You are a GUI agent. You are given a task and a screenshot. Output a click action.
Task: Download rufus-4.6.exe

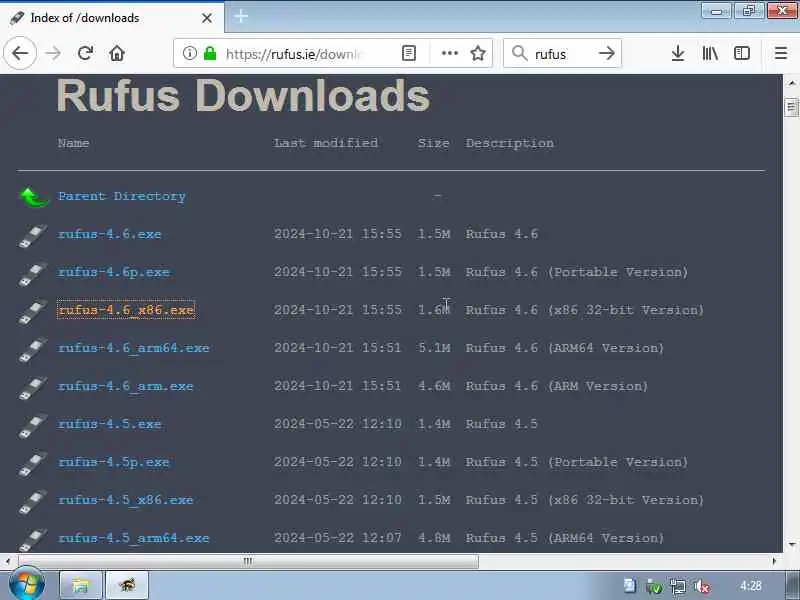110,234
